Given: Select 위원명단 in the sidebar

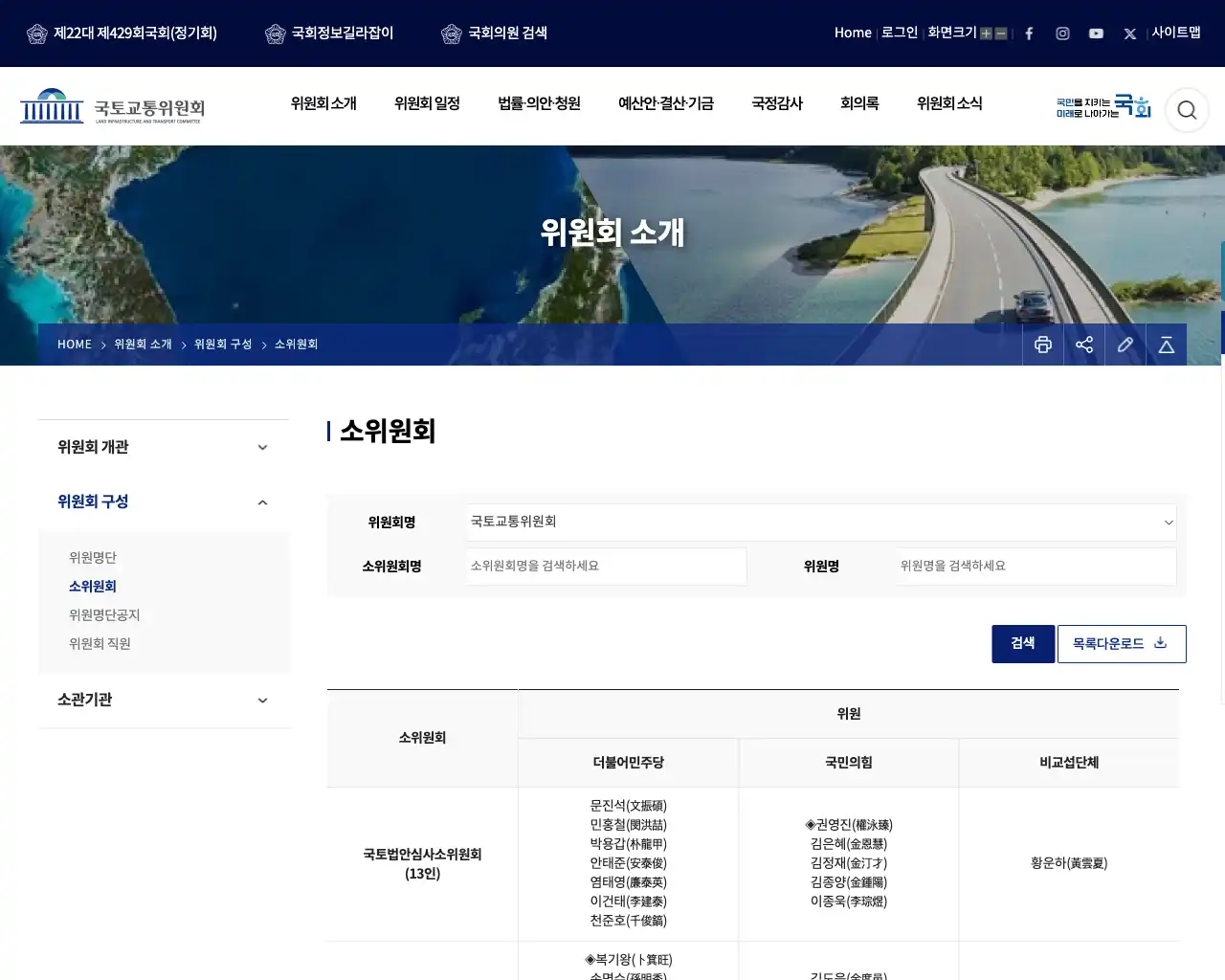Looking at the screenshot, I should 93,558.
